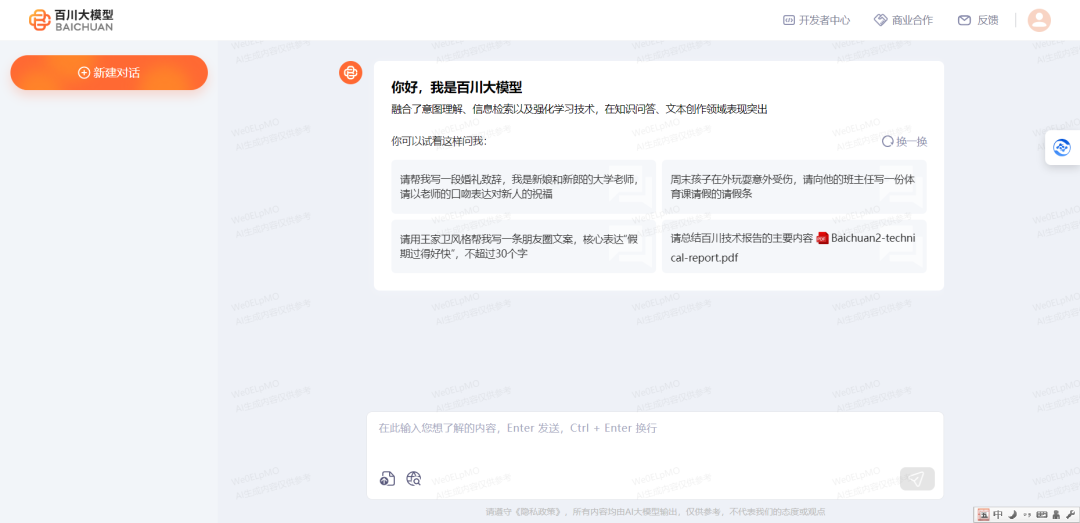The height and width of the screenshot is (523, 1080).
Task: Select the Wong Kar-wai style moments caption prompt
Action: [x=523, y=246]
